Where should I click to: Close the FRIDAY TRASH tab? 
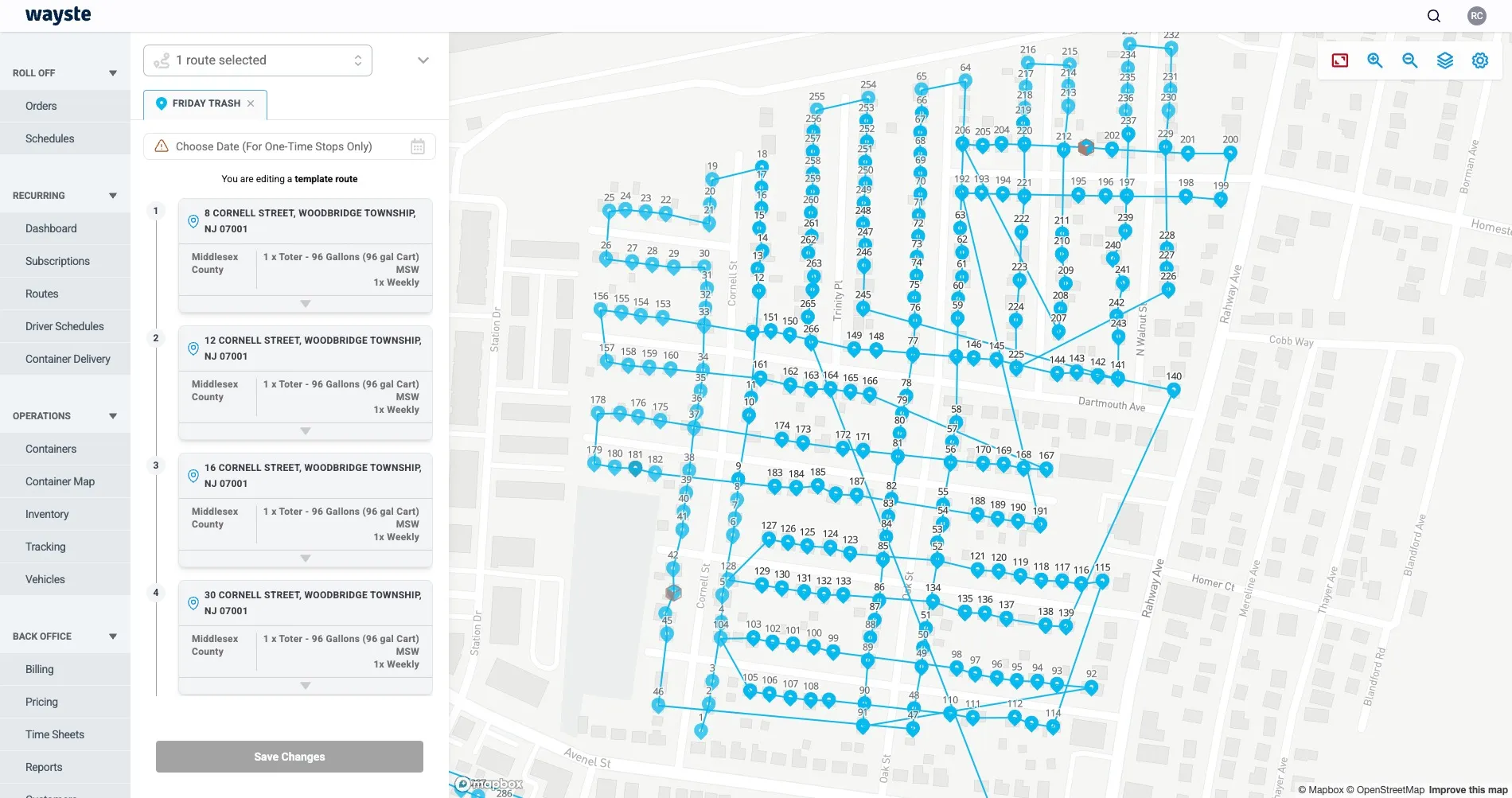(251, 103)
